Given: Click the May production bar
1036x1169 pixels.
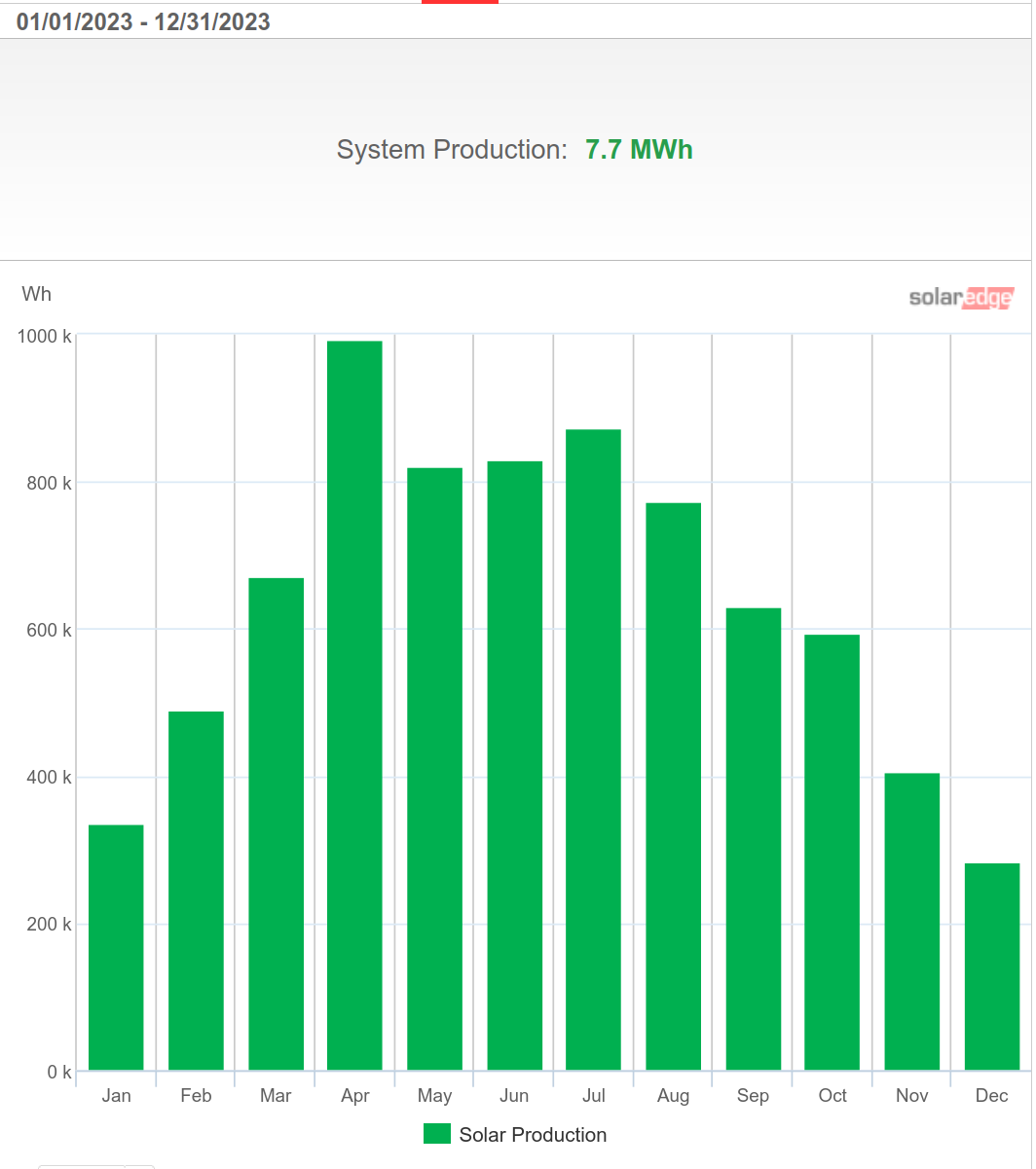Looking at the screenshot, I should tap(434, 769).
